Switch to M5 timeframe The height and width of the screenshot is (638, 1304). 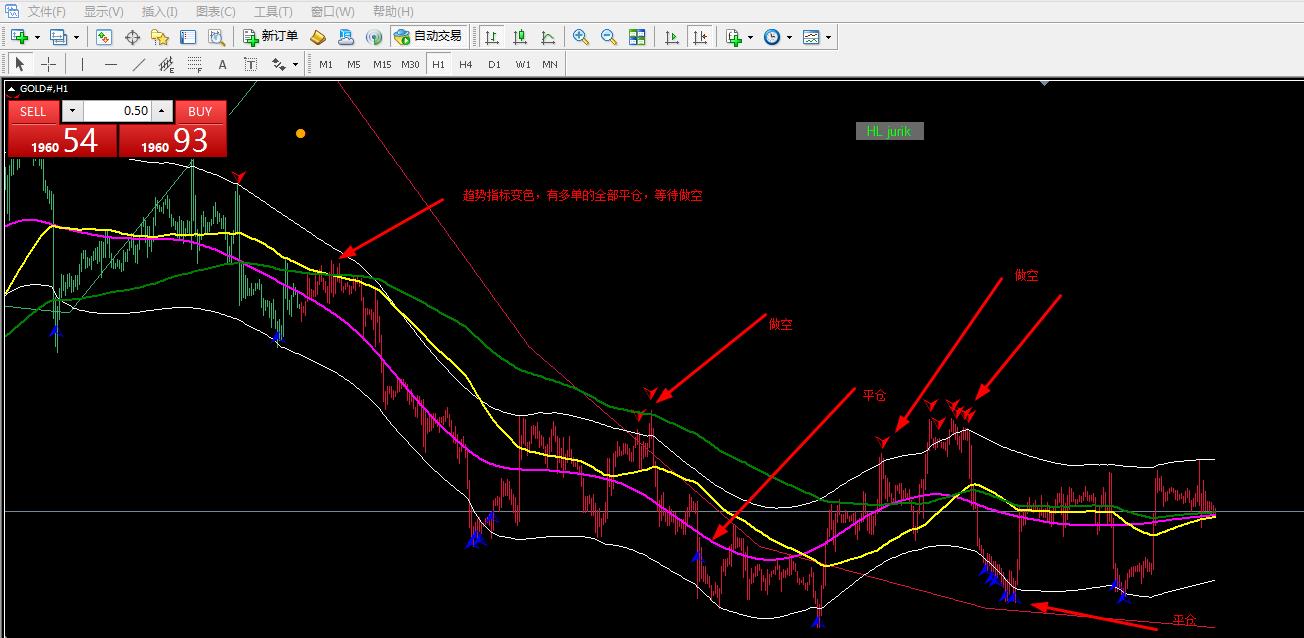click(x=354, y=64)
